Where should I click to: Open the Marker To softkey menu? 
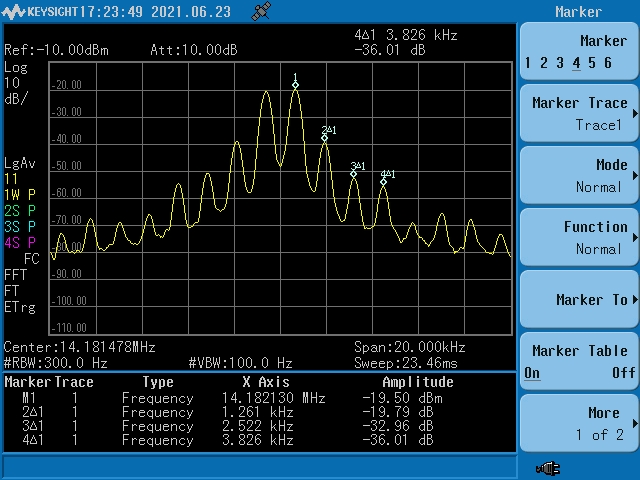coord(579,300)
